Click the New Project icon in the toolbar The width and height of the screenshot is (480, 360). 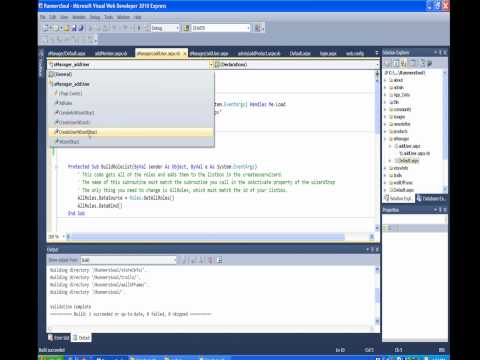pos(46,28)
